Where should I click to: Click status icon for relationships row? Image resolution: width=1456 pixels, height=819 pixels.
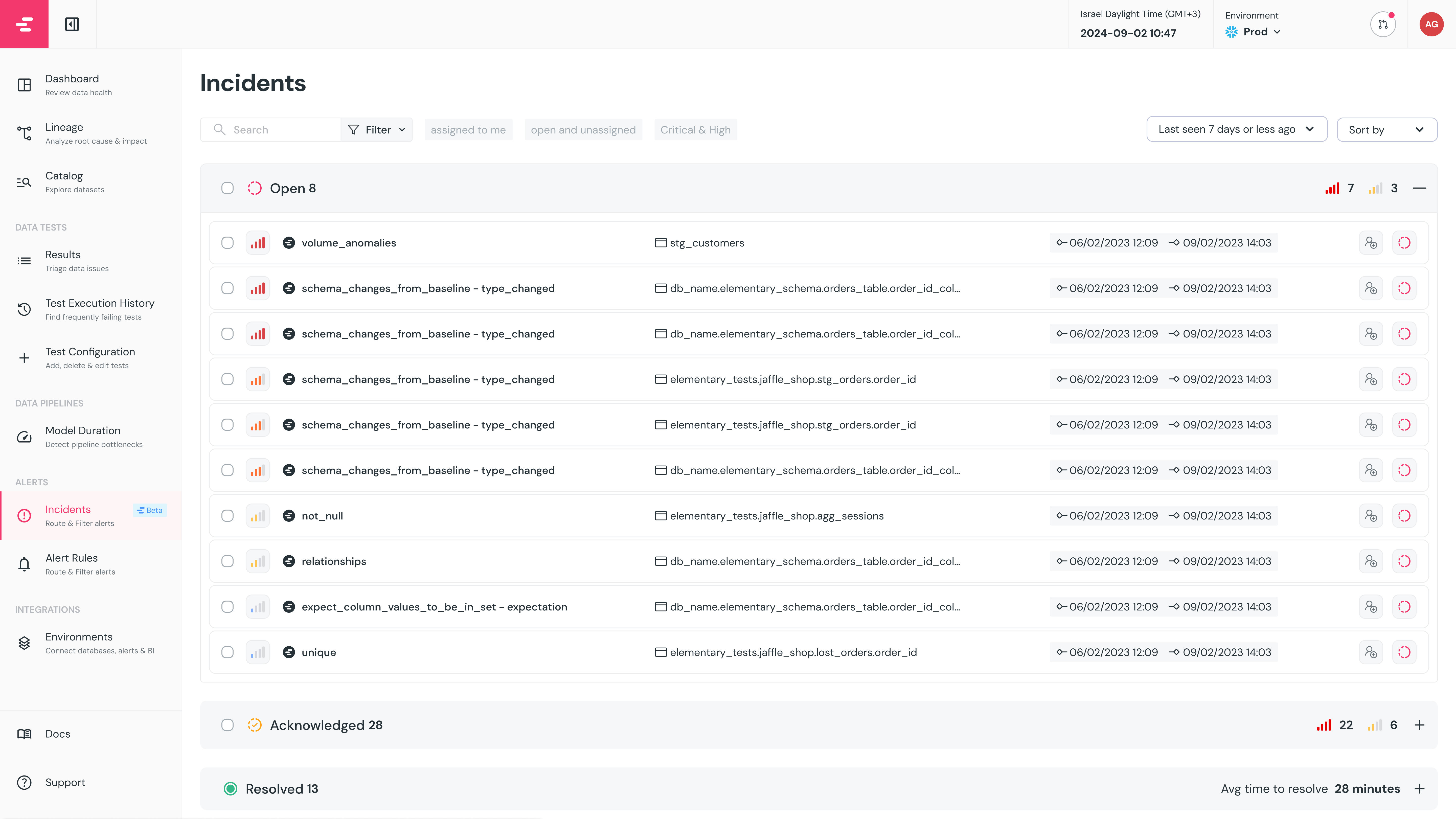[1404, 561]
